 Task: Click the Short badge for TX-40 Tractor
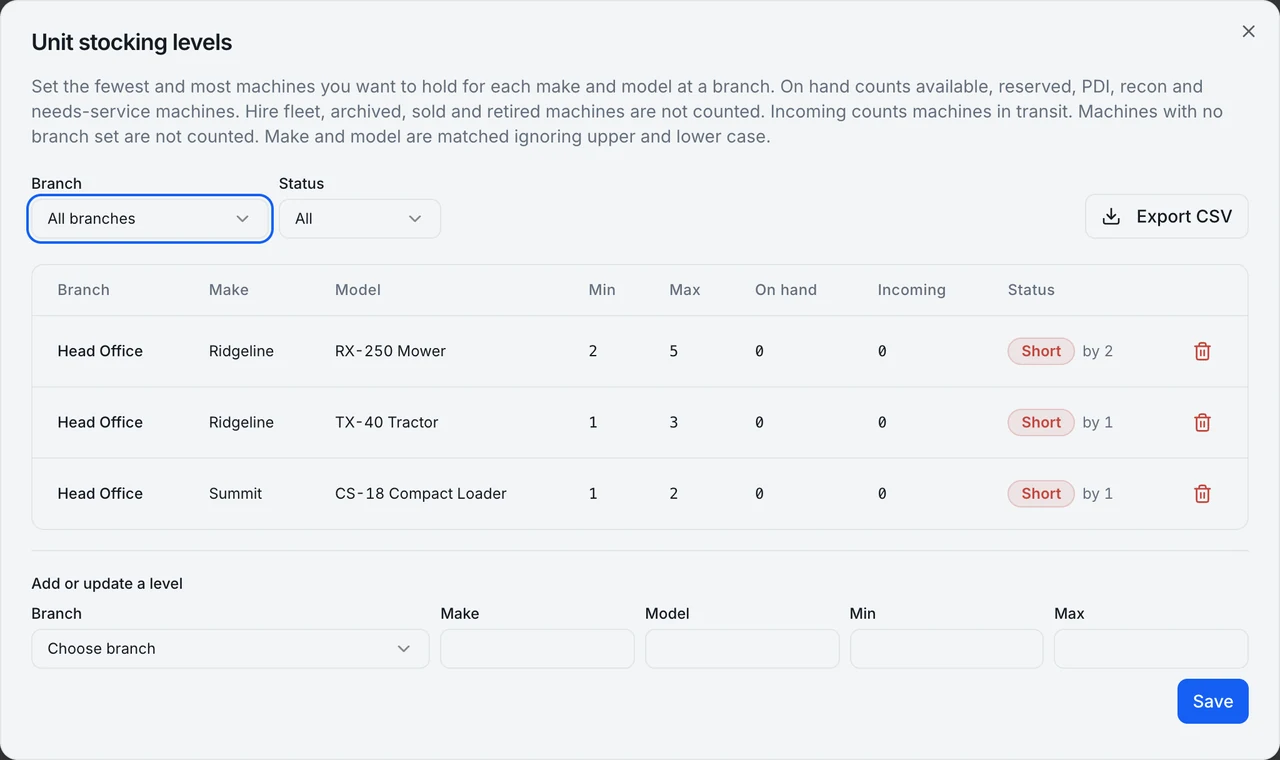(1041, 422)
